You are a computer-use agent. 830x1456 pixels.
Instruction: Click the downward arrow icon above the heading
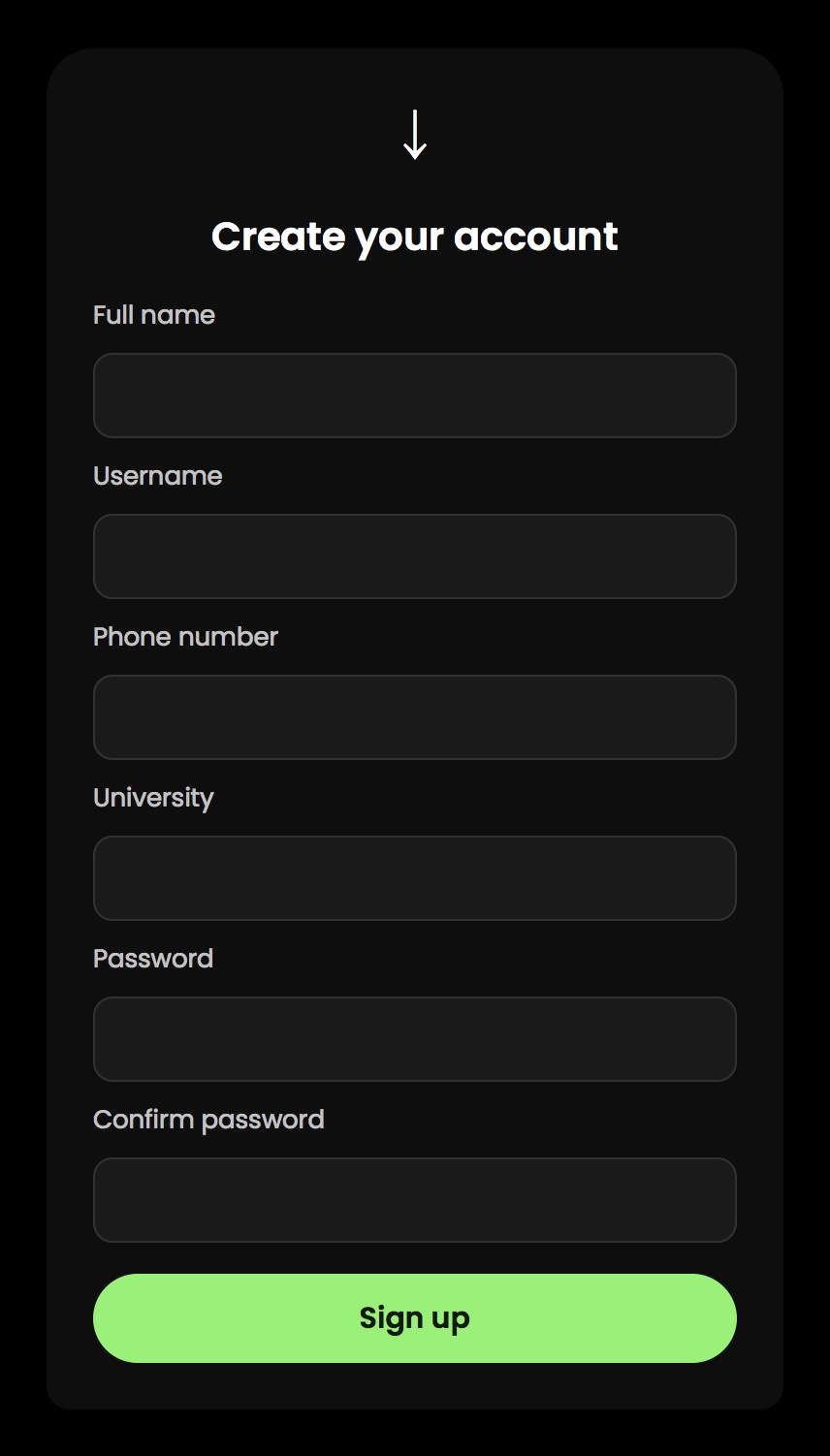coord(415,135)
